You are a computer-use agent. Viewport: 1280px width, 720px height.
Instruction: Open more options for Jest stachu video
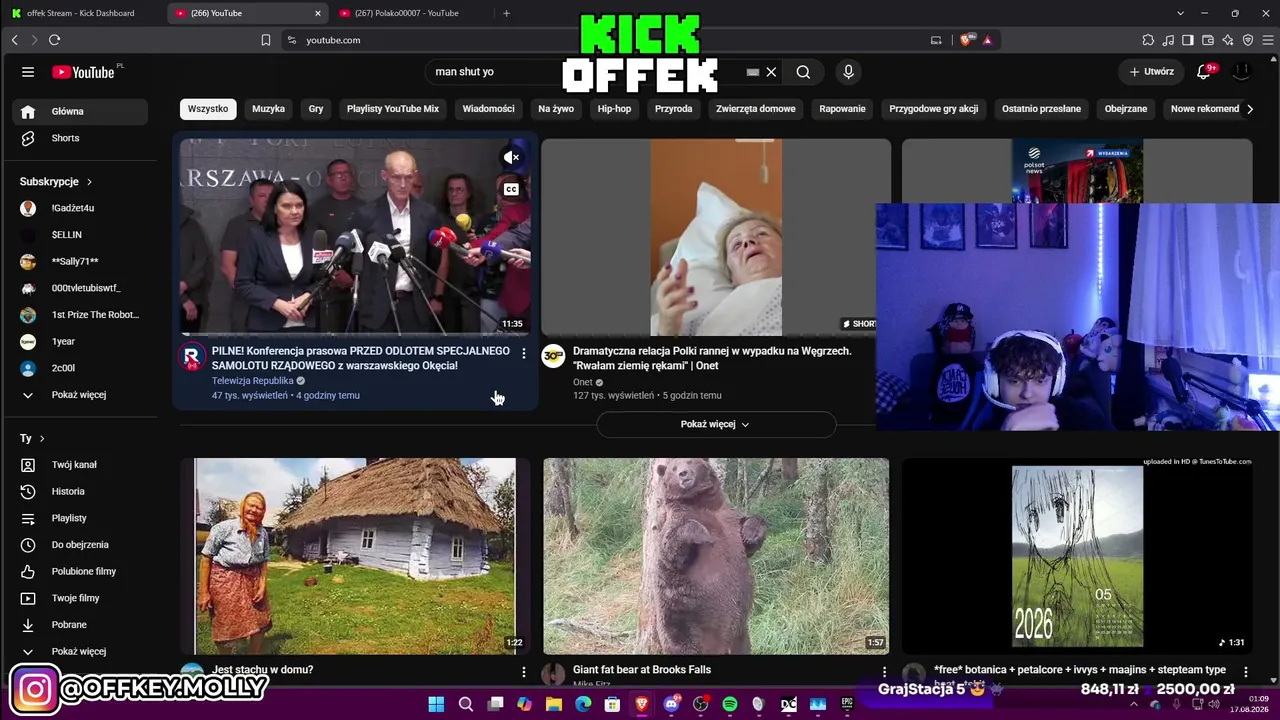pyautogui.click(x=523, y=671)
